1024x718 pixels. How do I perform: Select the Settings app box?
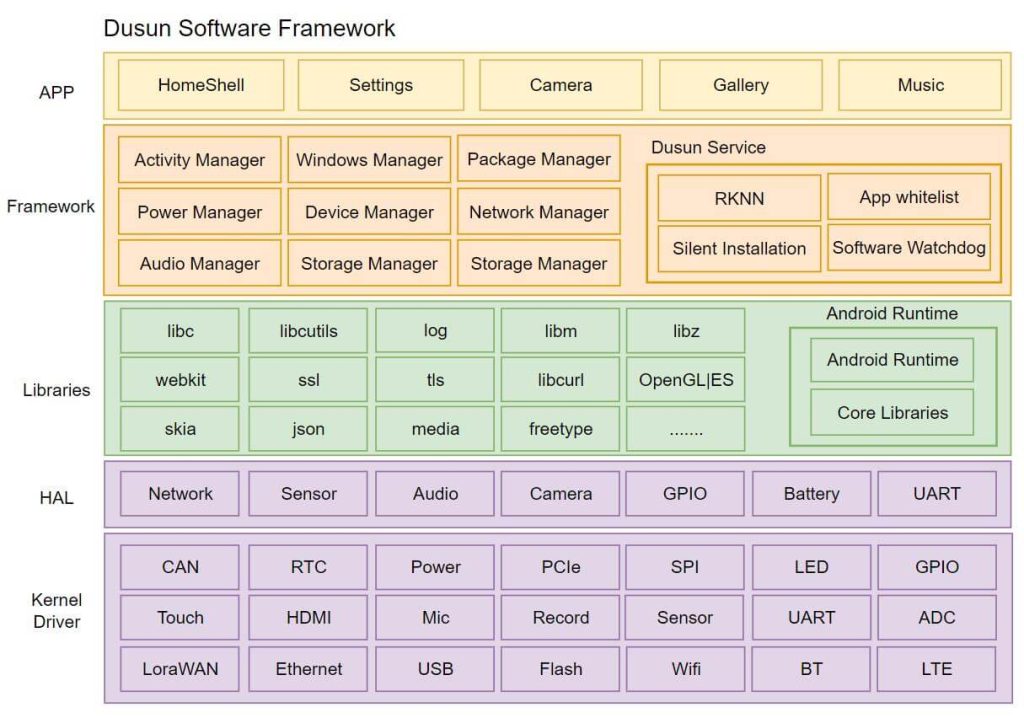[x=381, y=85]
